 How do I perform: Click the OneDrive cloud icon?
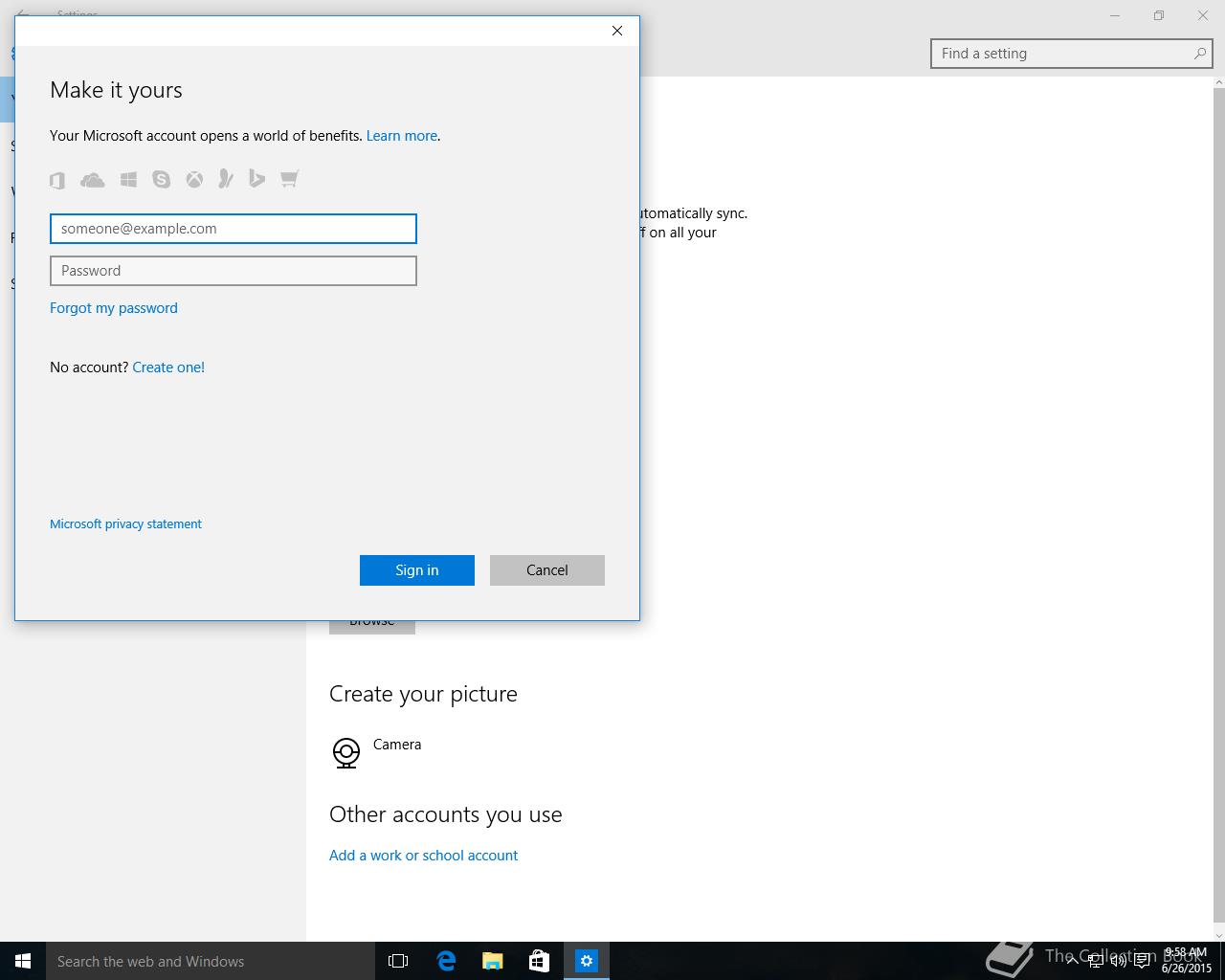93,179
